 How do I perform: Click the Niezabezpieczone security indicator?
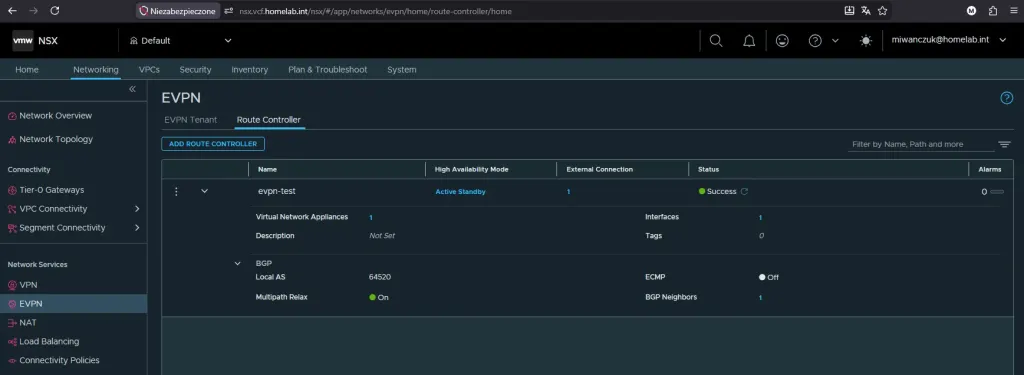(178, 11)
